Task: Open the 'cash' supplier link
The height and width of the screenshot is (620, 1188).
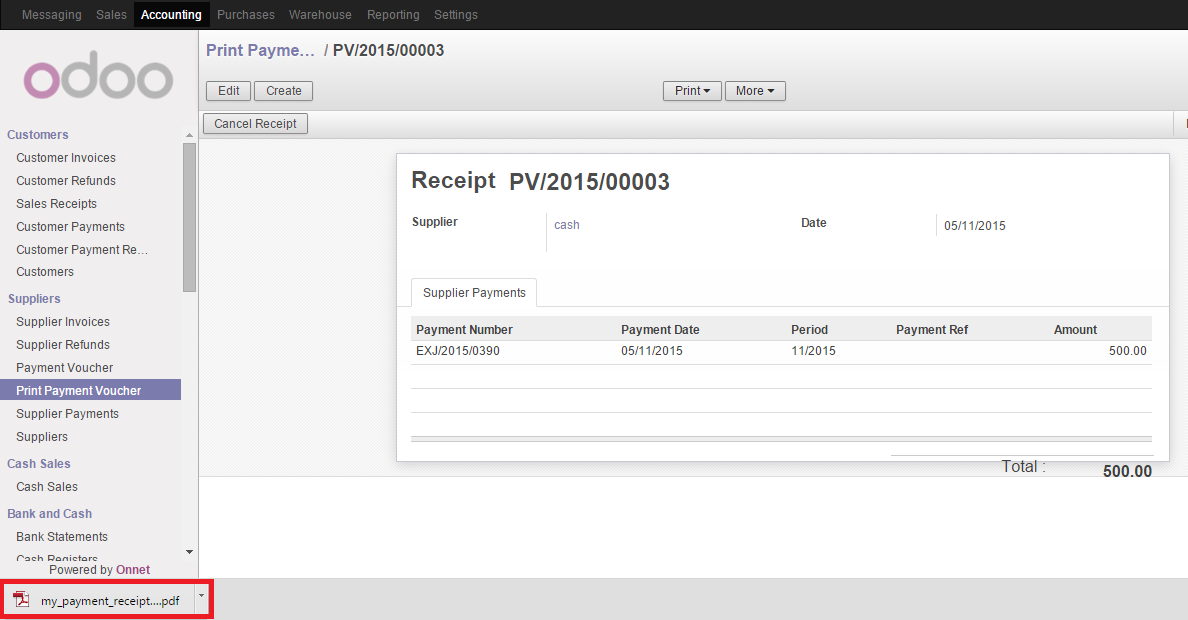Action: pos(566,224)
